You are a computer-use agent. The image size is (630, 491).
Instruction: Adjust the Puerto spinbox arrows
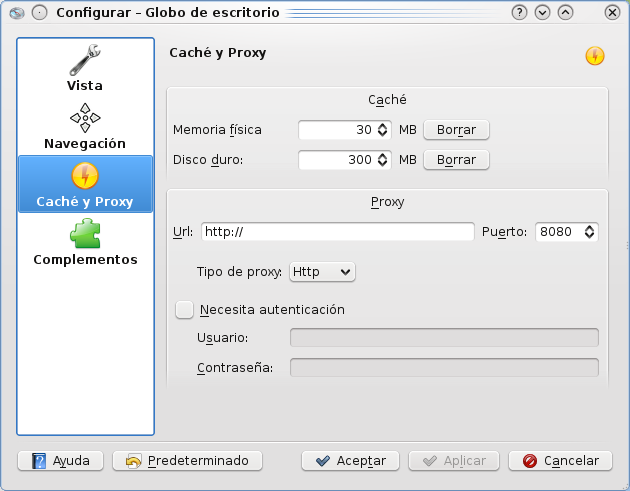point(590,232)
